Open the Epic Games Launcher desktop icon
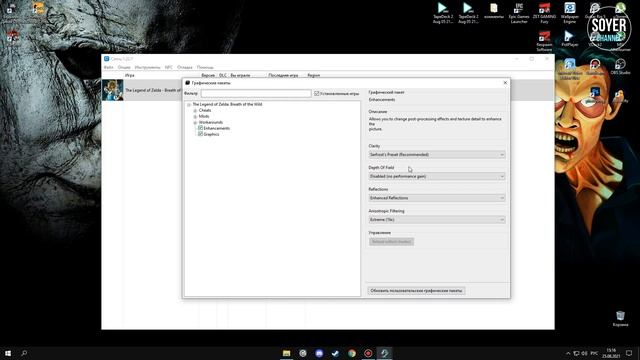The image size is (640, 360). (519, 13)
